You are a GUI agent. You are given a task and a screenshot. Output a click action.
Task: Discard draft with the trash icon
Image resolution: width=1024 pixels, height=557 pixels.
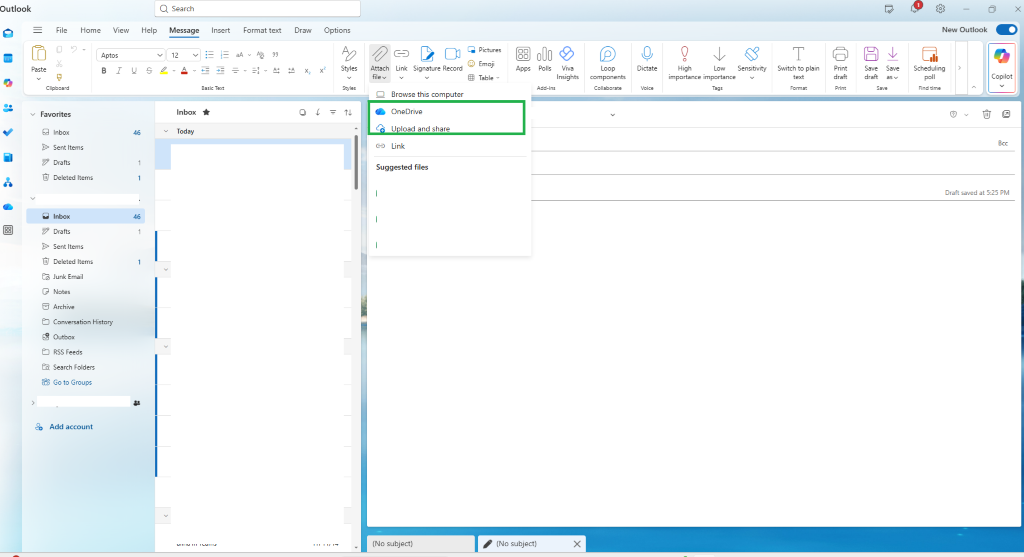click(986, 114)
